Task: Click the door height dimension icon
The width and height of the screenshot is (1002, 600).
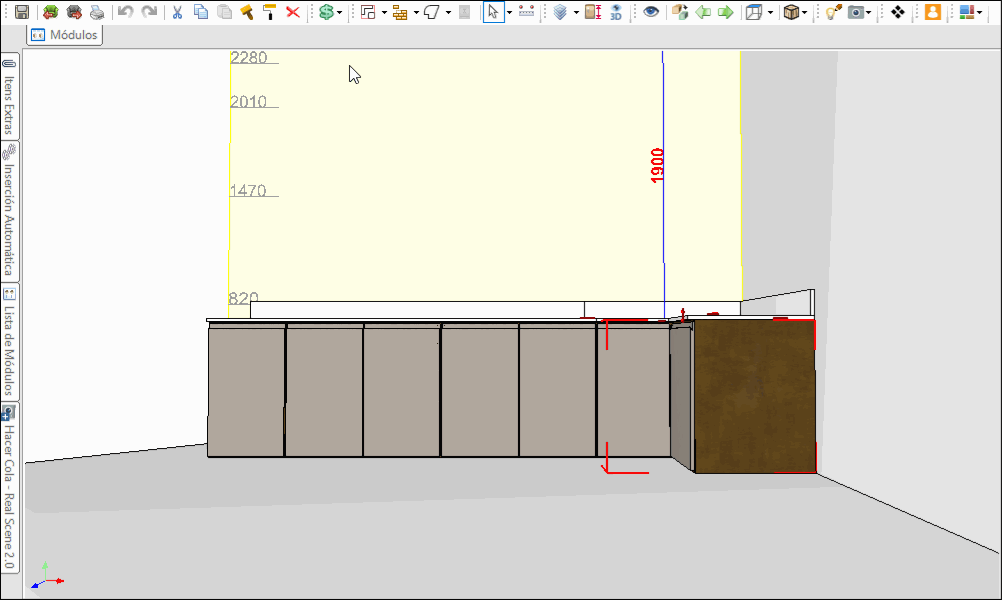Action: (x=593, y=12)
